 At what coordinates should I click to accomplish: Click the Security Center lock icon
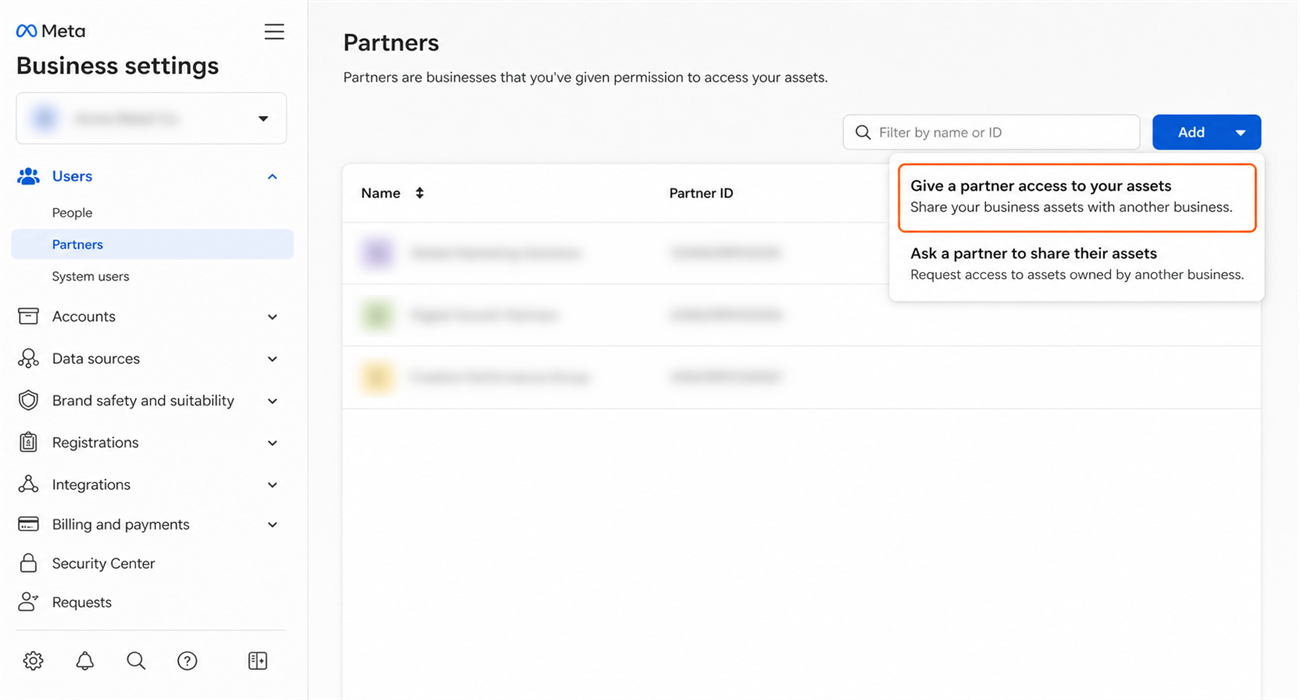coord(29,563)
